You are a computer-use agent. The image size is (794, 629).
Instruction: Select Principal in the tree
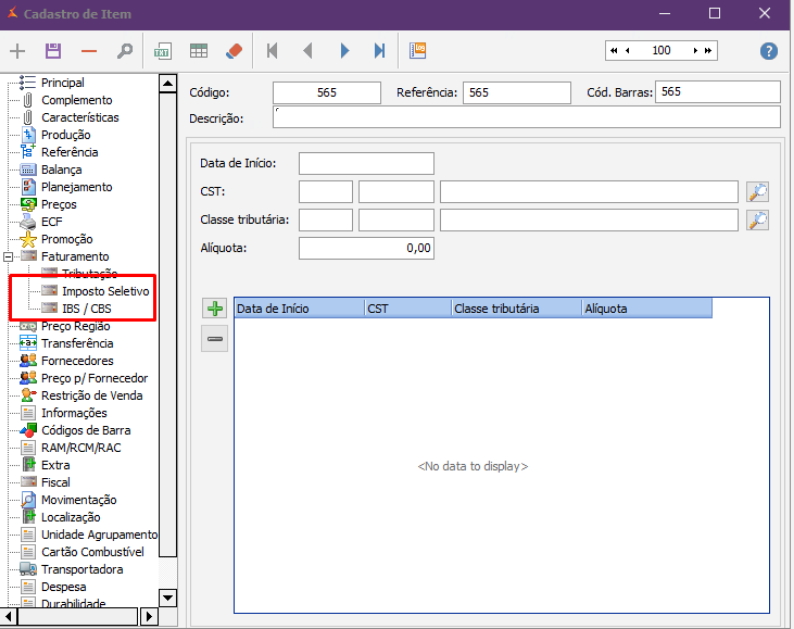pos(63,83)
